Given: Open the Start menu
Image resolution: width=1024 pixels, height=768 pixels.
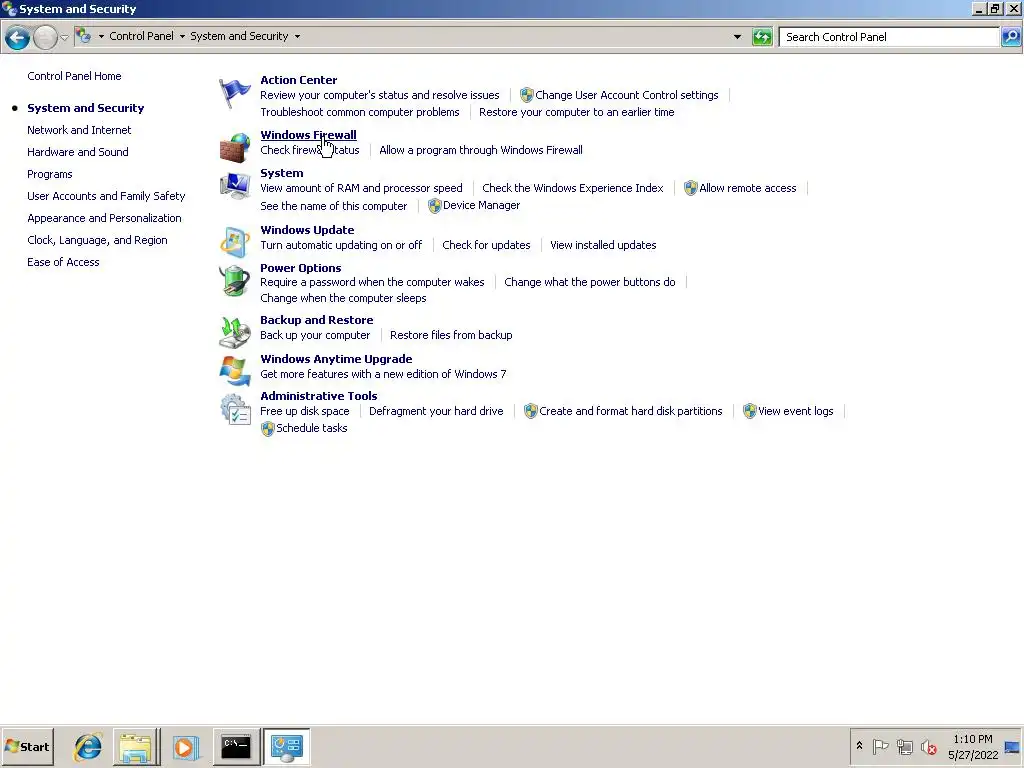Looking at the screenshot, I should (27, 746).
